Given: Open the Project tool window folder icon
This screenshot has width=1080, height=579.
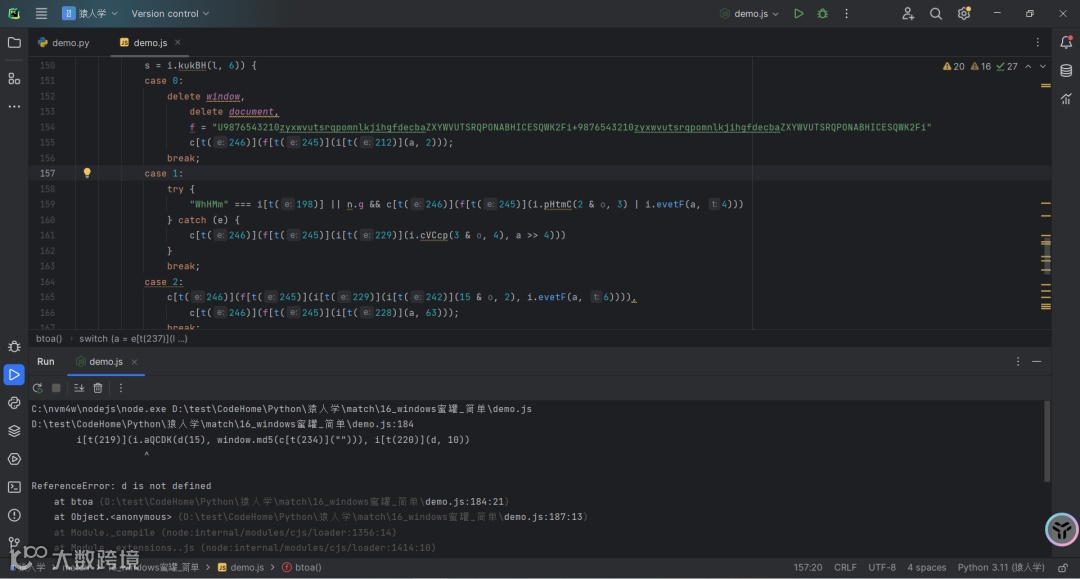Looking at the screenshot, I should pos(14,43).
